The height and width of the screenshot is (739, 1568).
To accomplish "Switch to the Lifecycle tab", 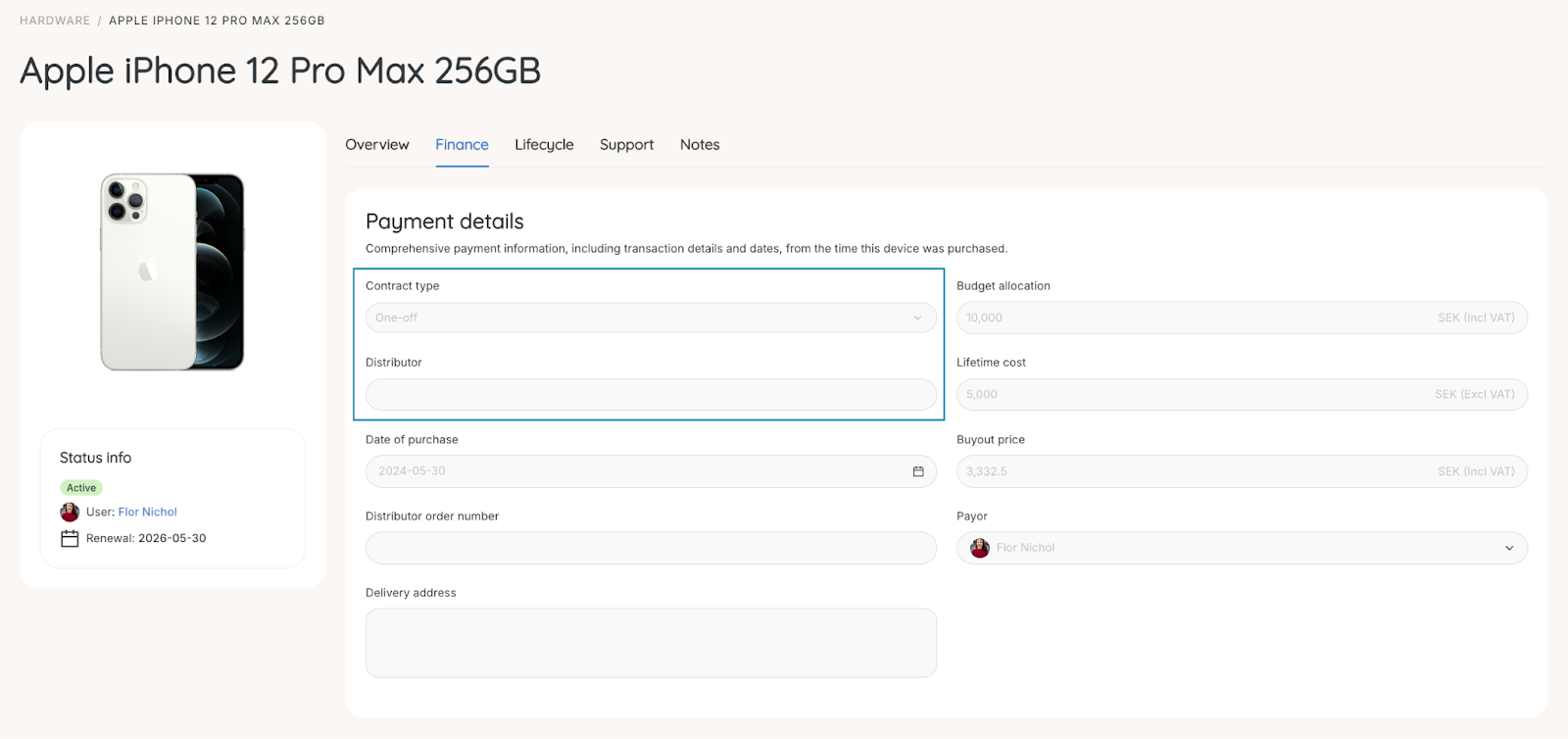I will pos(544,144).
